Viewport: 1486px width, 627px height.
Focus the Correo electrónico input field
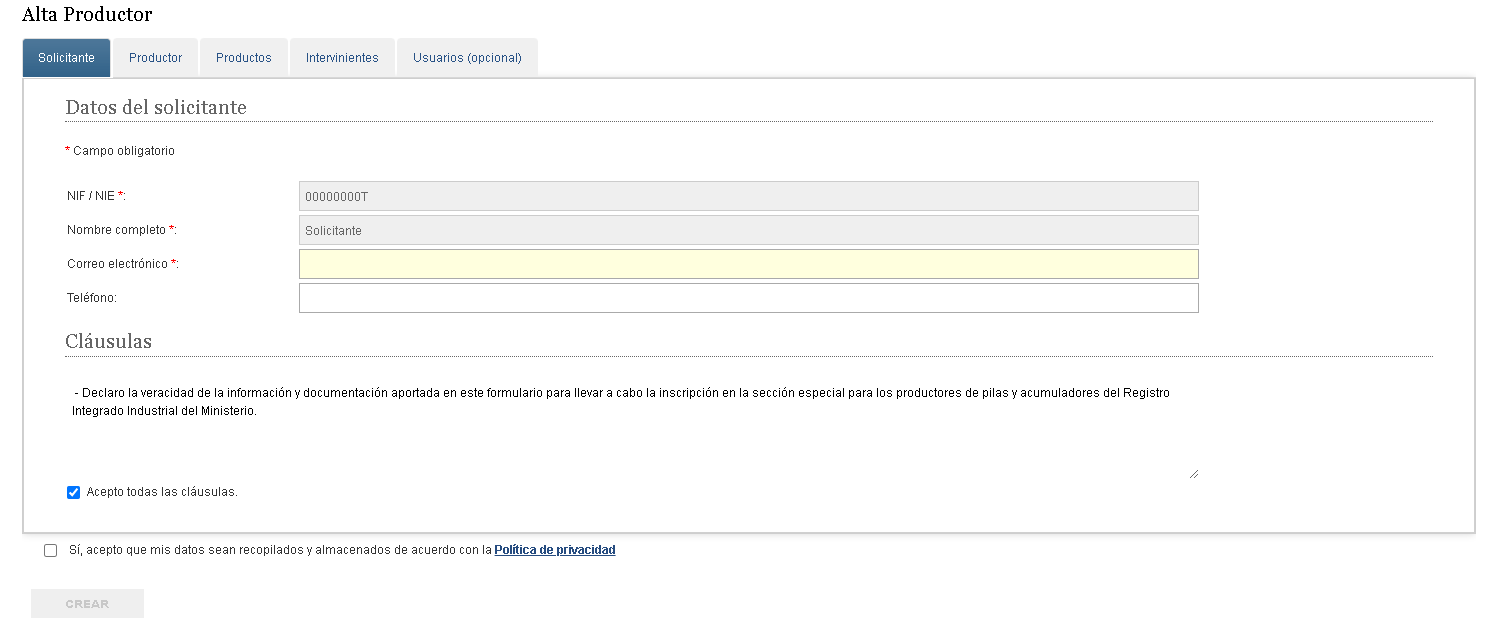tap(748, 264)
